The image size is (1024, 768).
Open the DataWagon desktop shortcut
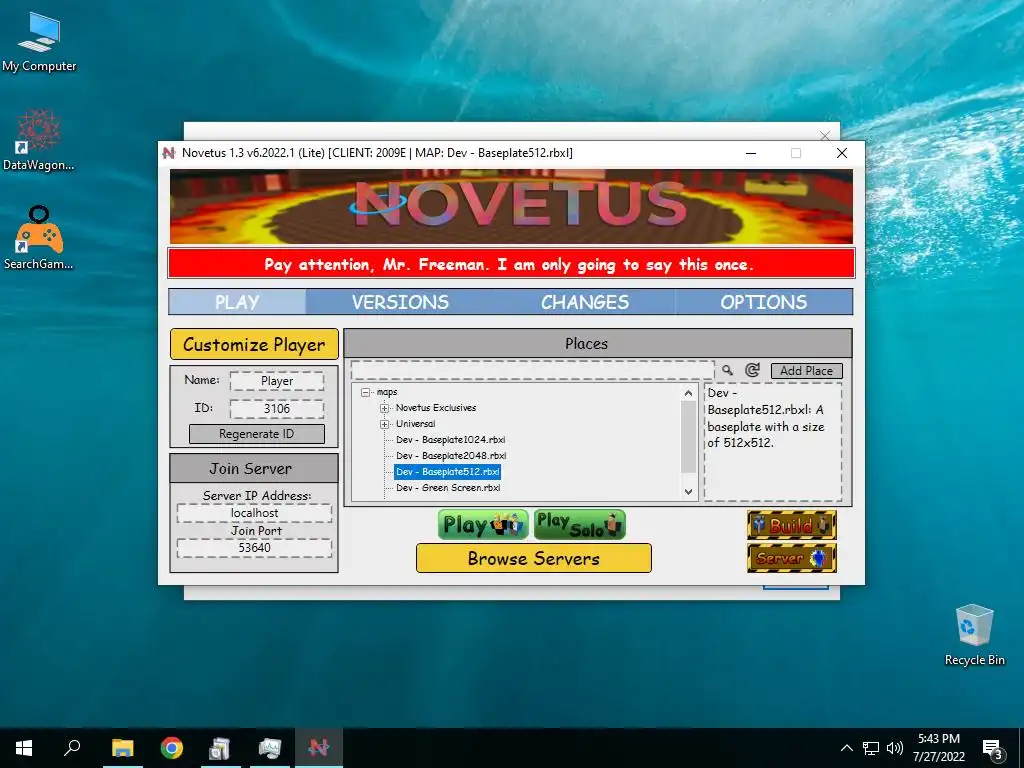[39, 140]
